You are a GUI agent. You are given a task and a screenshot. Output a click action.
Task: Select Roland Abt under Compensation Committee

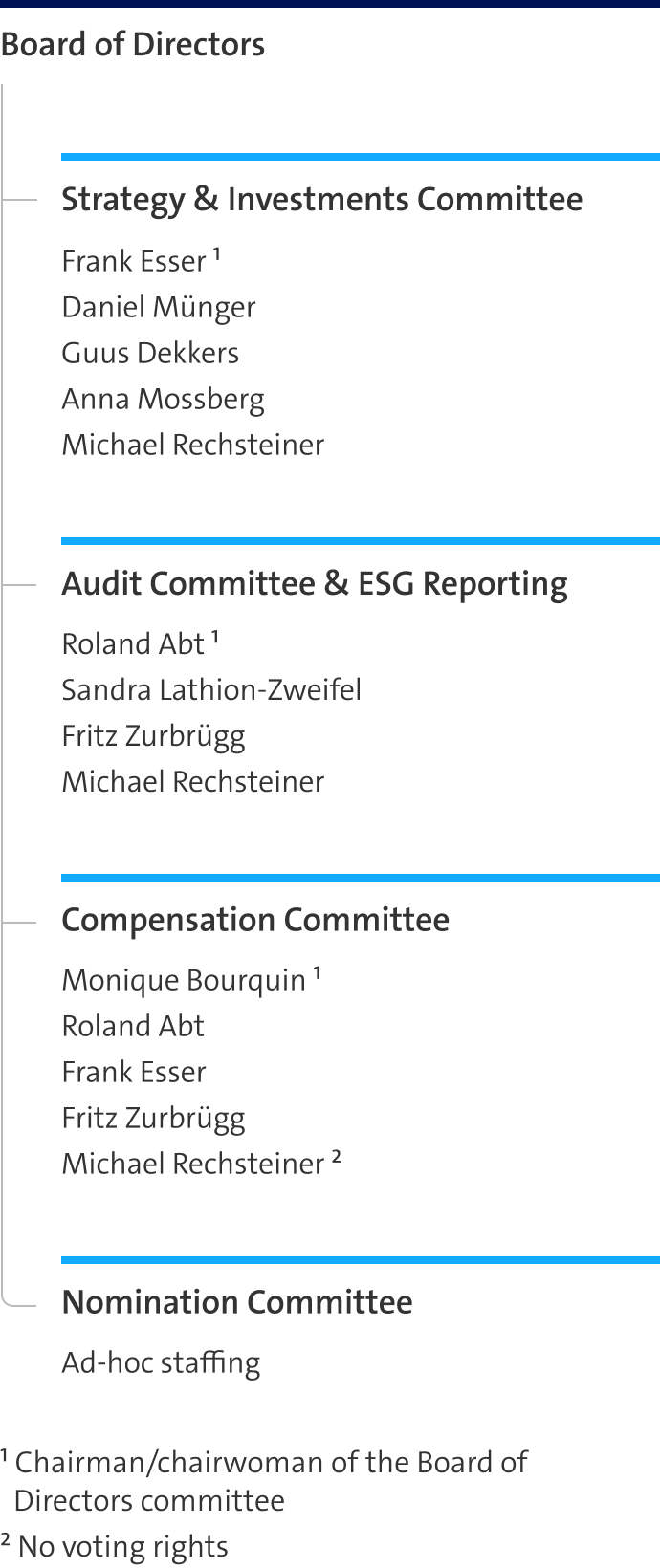(x=133, y=1026)
